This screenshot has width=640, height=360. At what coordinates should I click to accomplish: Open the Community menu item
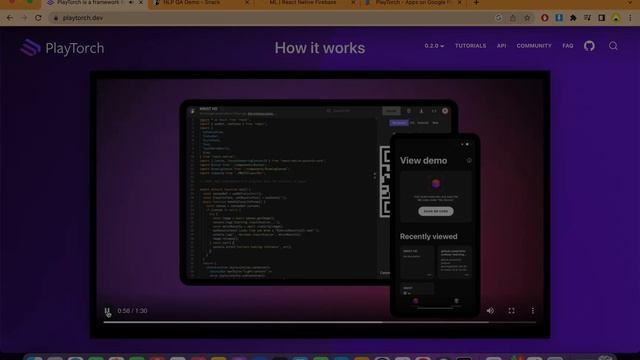[x=534, y=46]
